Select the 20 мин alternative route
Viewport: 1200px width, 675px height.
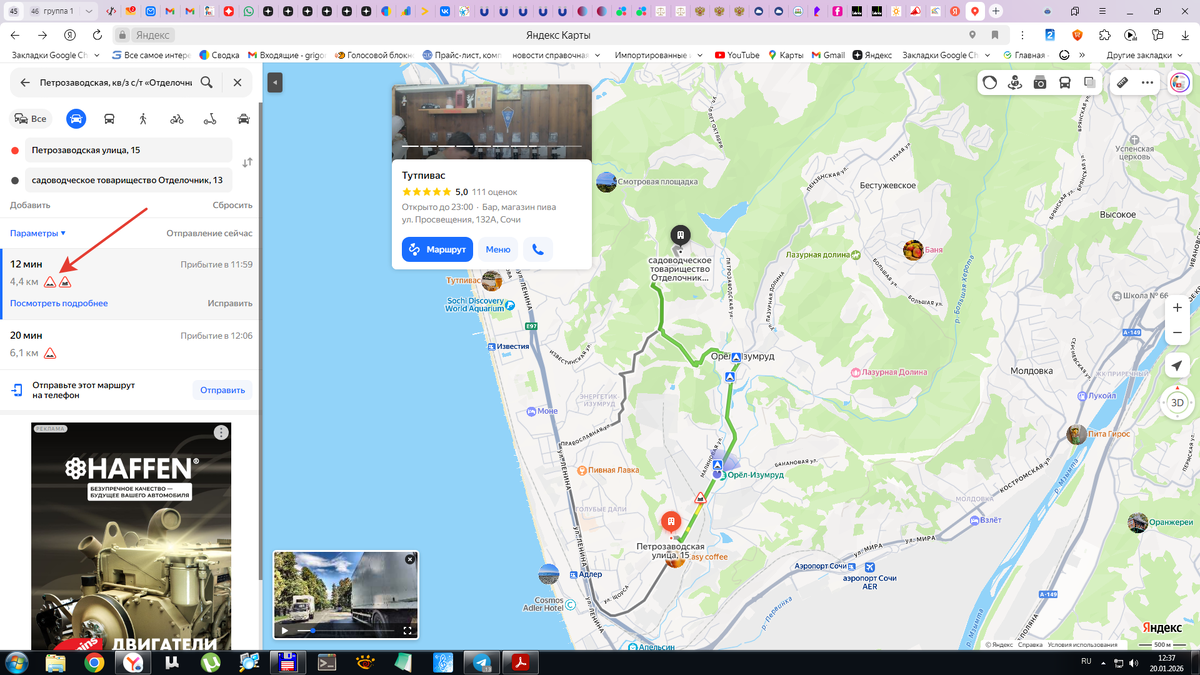tap(130, 344)
